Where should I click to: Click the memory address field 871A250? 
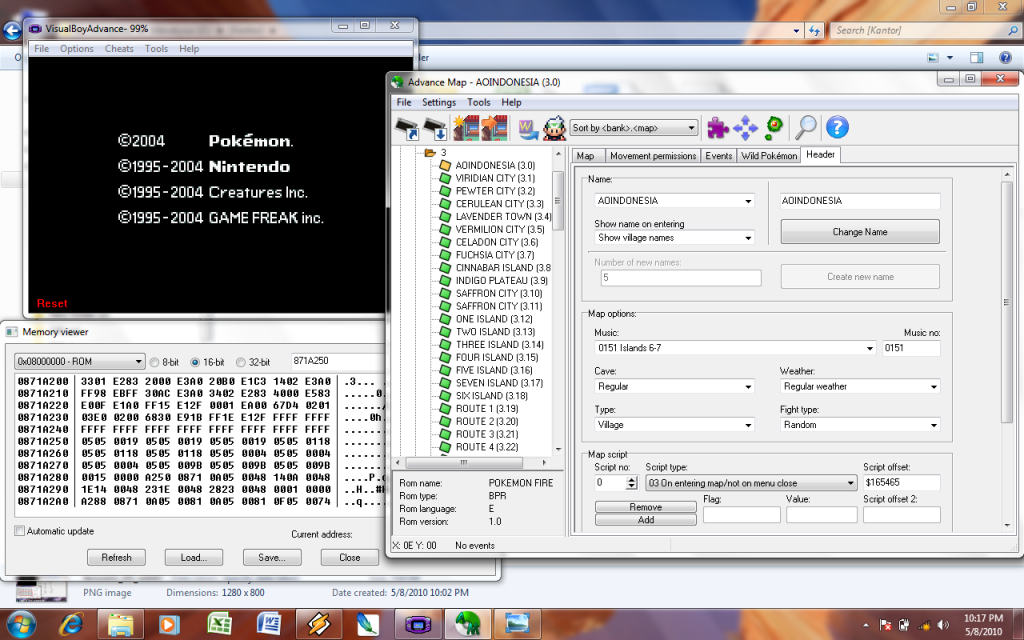click(338, 361)
